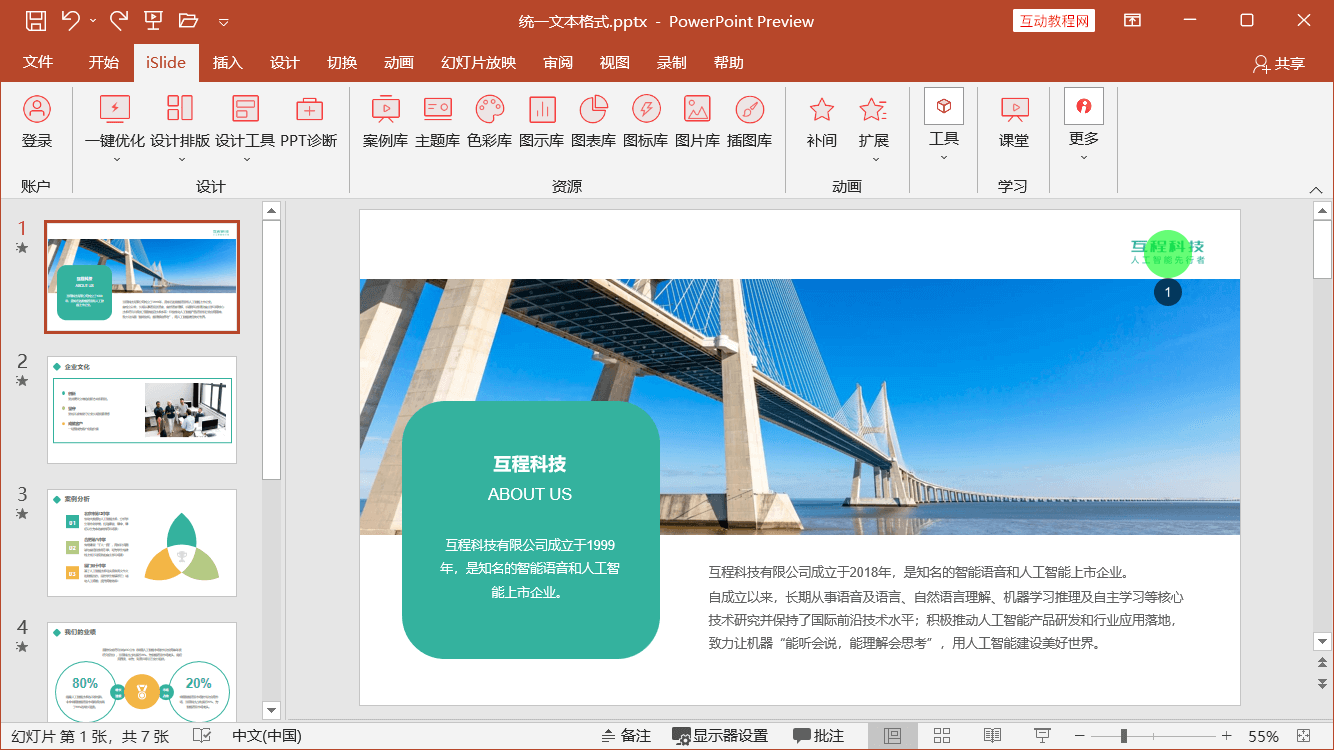
Task: Open the 幻灯片放映 tab
Action: point(478,62)
